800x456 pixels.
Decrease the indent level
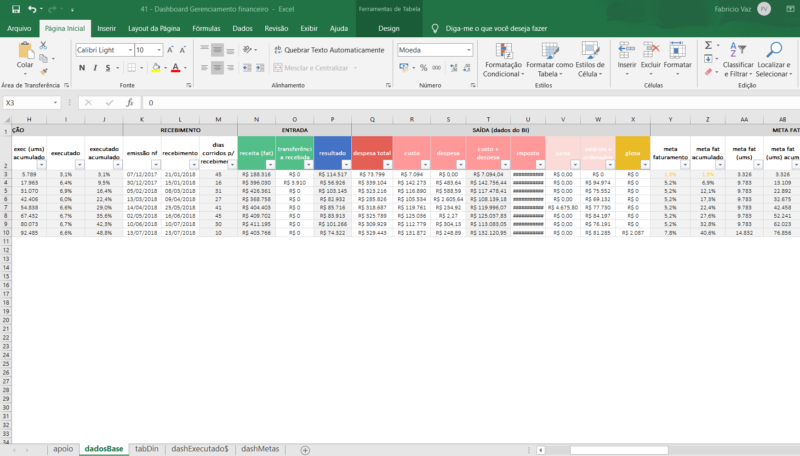pyautogui.click(x=247, y=68)
